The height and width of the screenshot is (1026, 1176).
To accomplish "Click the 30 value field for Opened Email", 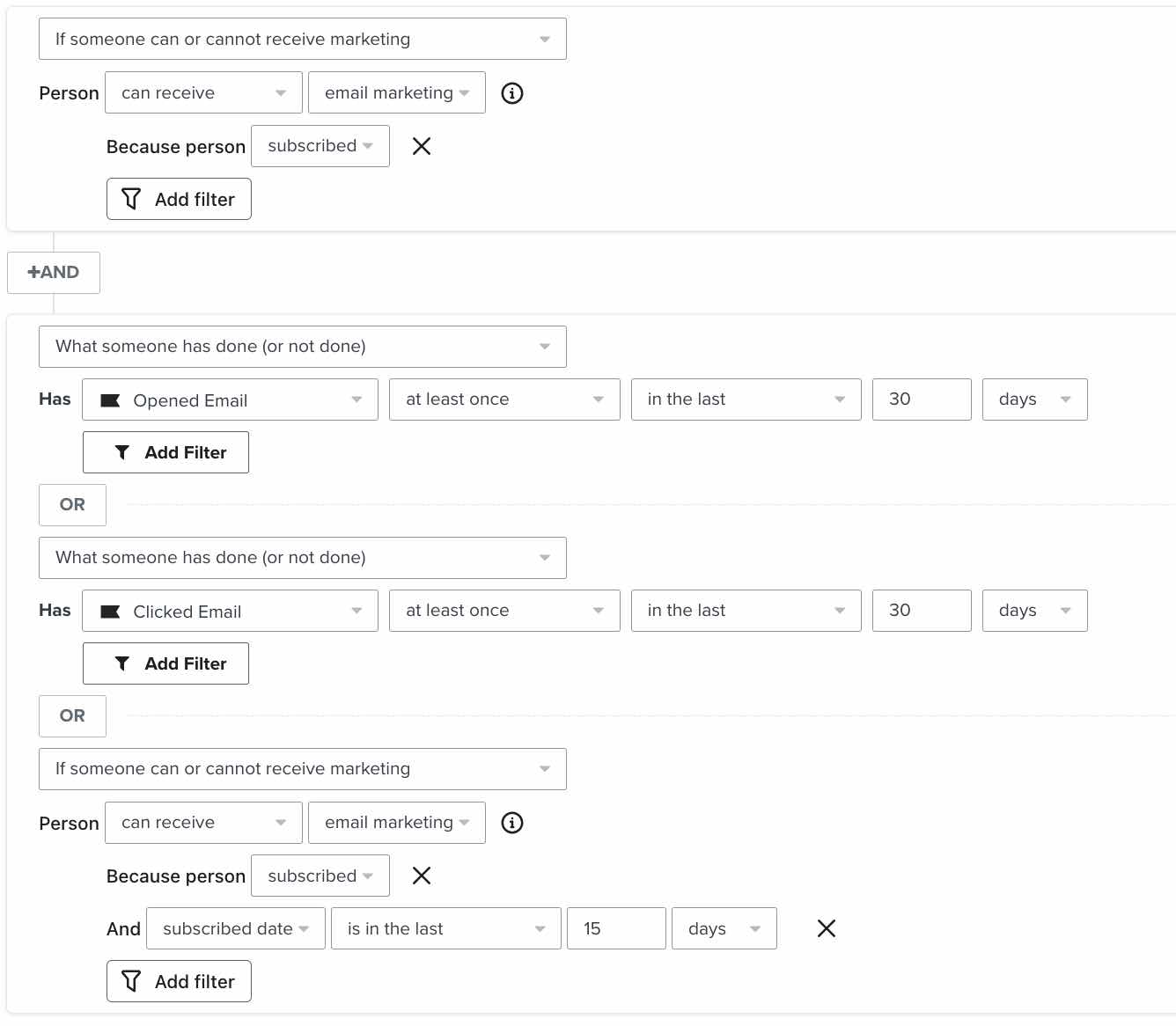I will pyautogui.click(x=921, y=399).
